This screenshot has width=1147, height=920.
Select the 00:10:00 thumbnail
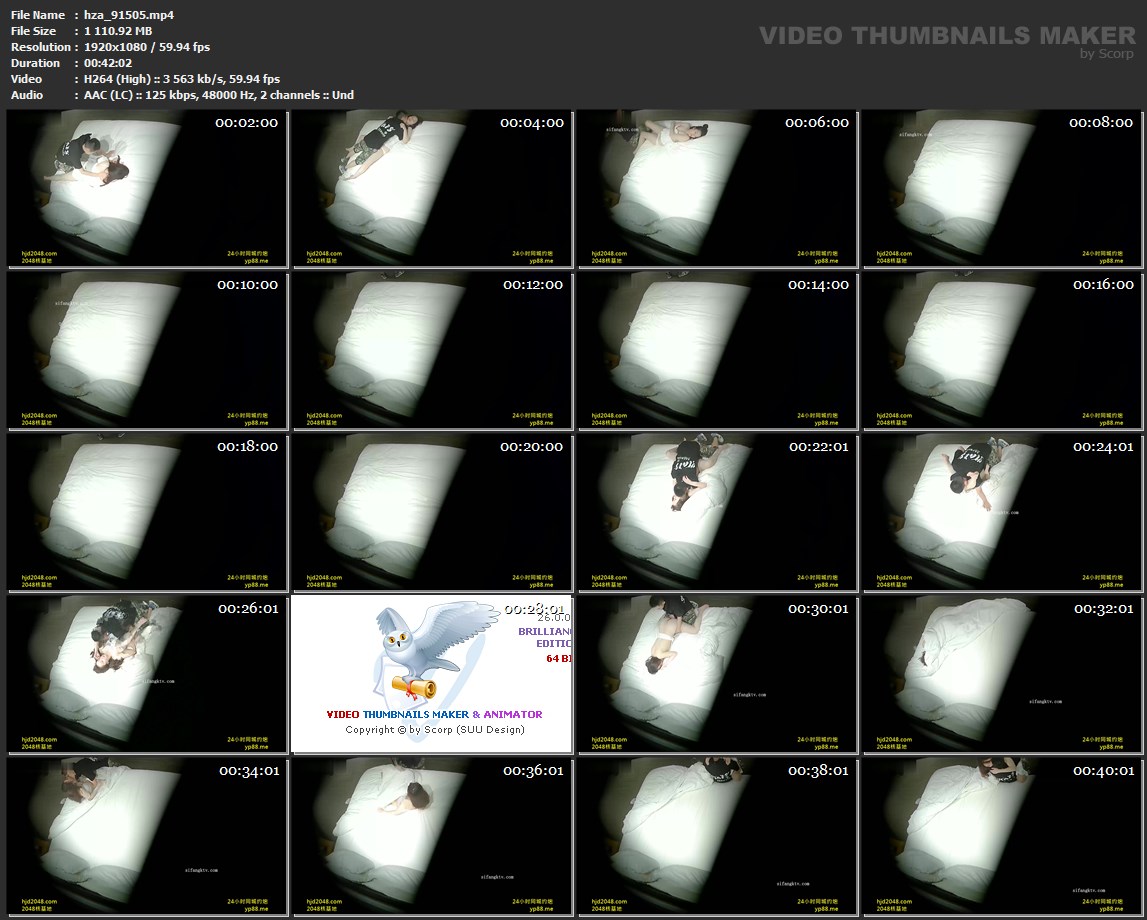(x=147, y=350)
